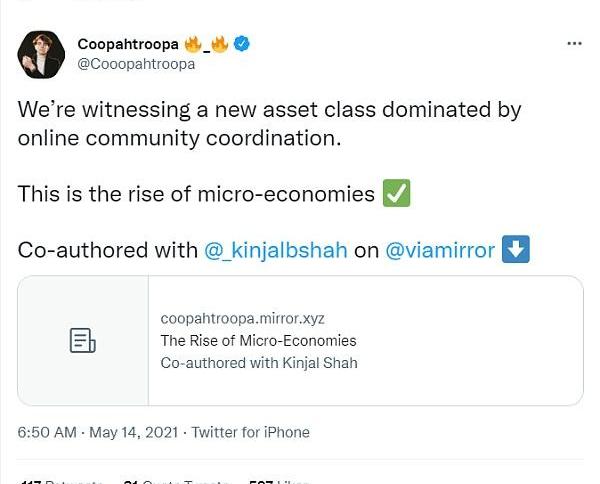Click the 6:50 AM timestamp

47,433
